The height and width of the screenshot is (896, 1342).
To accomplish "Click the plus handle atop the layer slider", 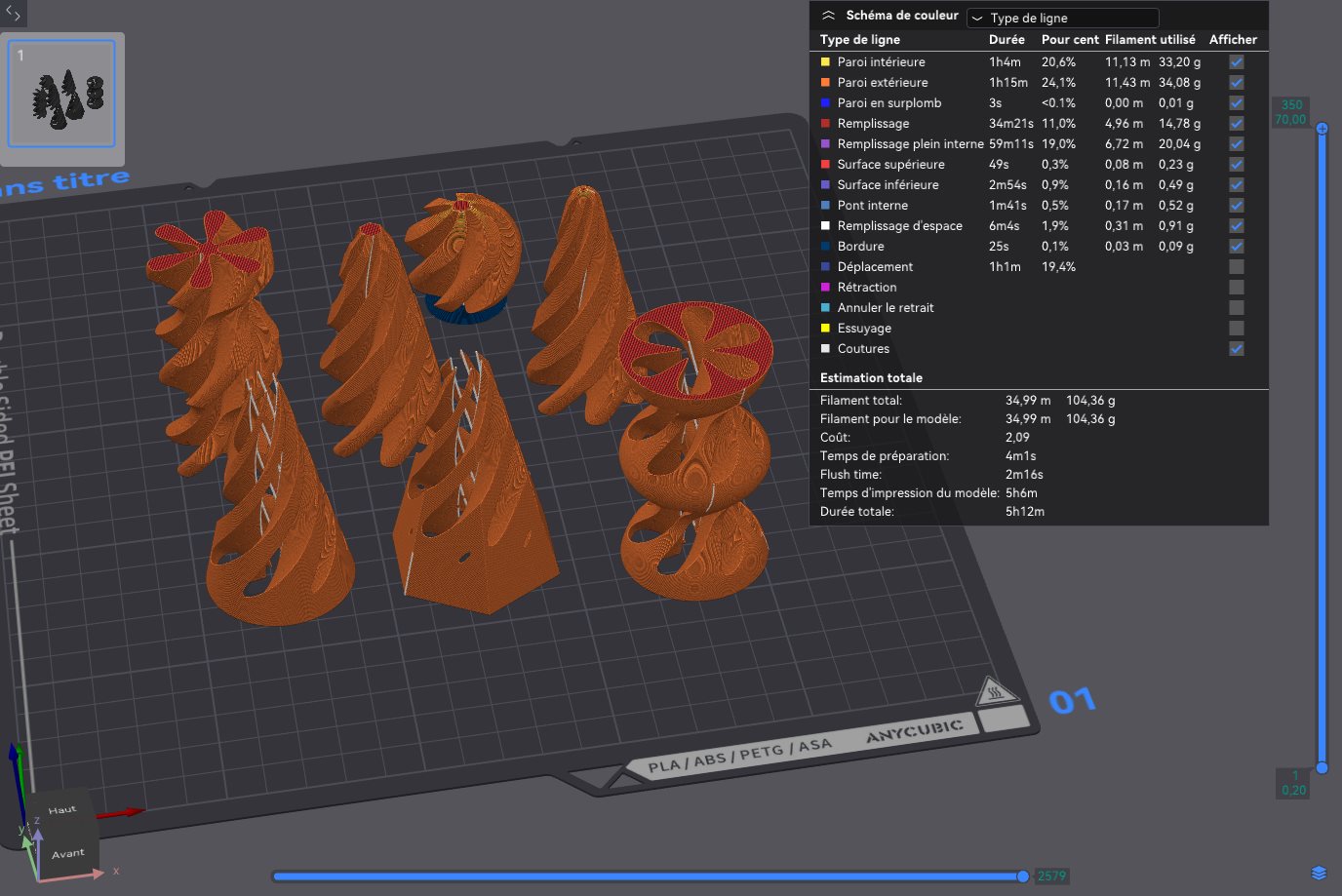I will [x=1322, y=129].
